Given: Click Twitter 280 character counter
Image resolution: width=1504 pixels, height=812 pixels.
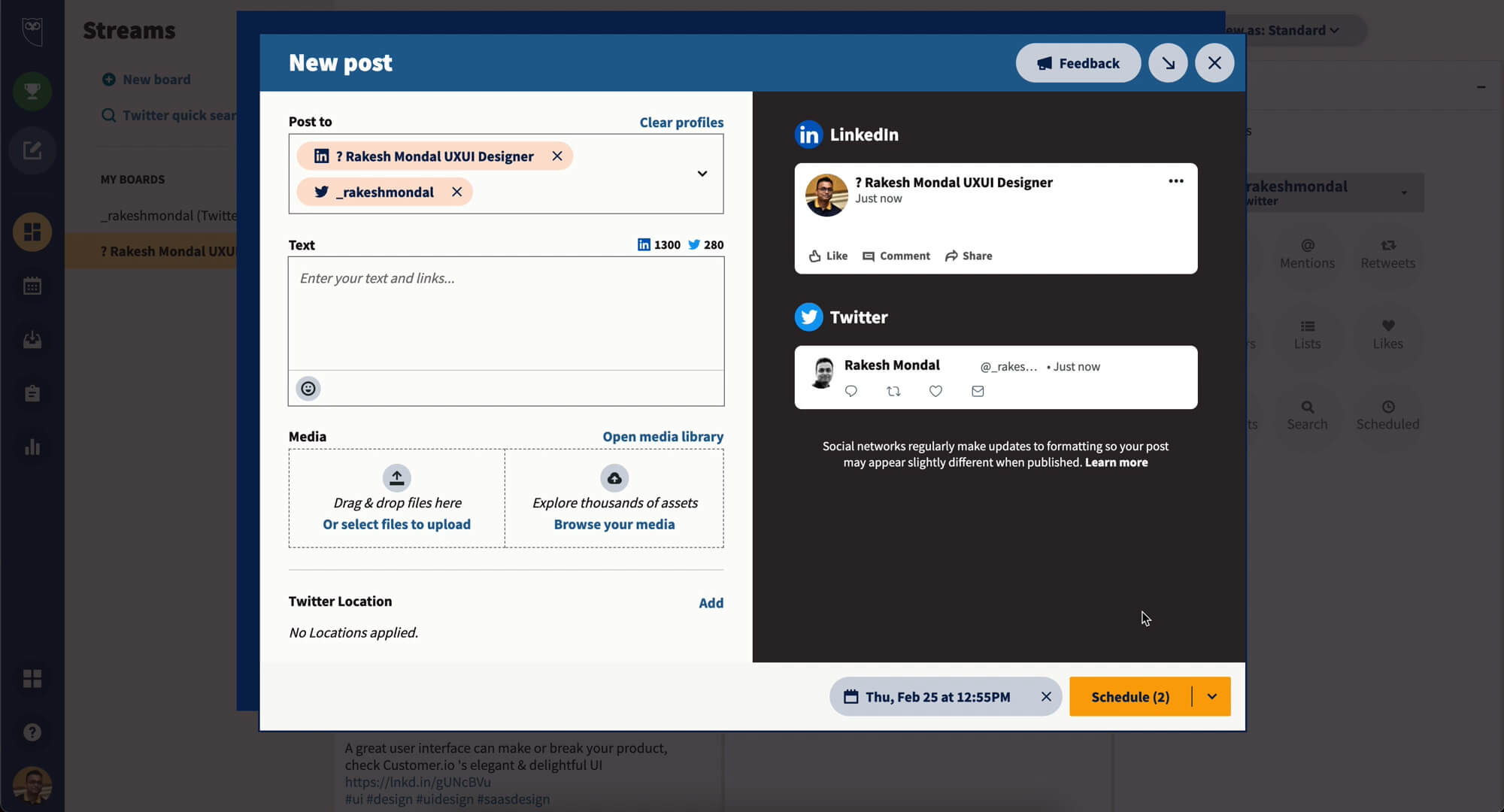Looking at the screenshot, I should (705, 244).
